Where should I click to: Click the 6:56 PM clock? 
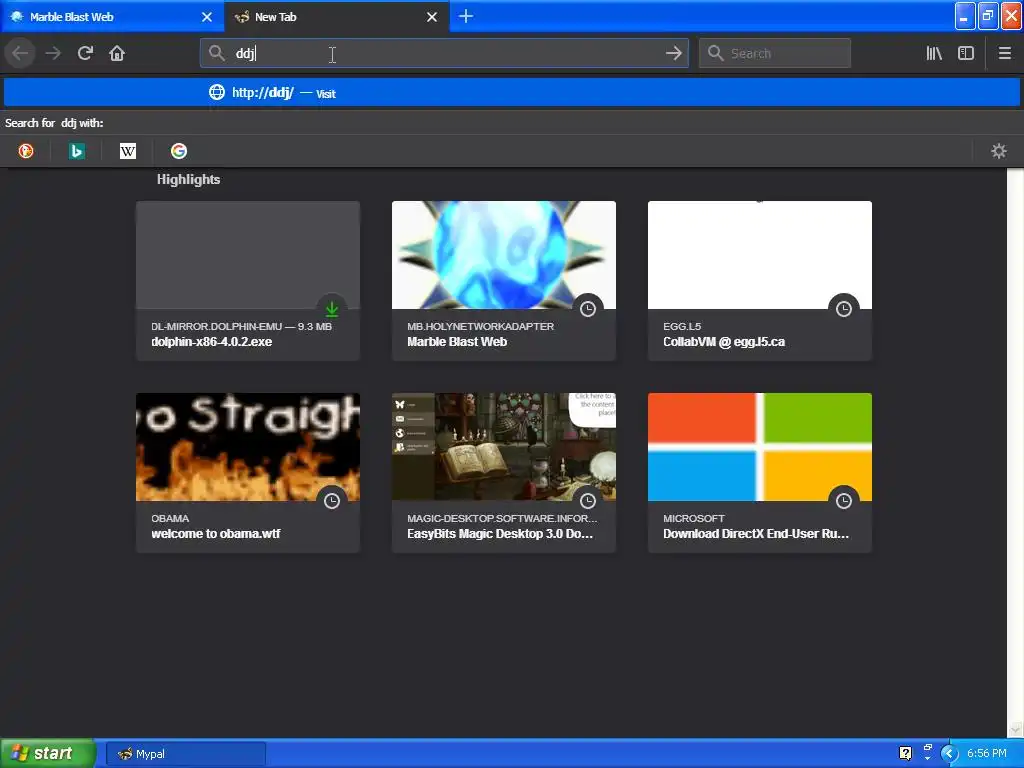(x=986, y=753)
